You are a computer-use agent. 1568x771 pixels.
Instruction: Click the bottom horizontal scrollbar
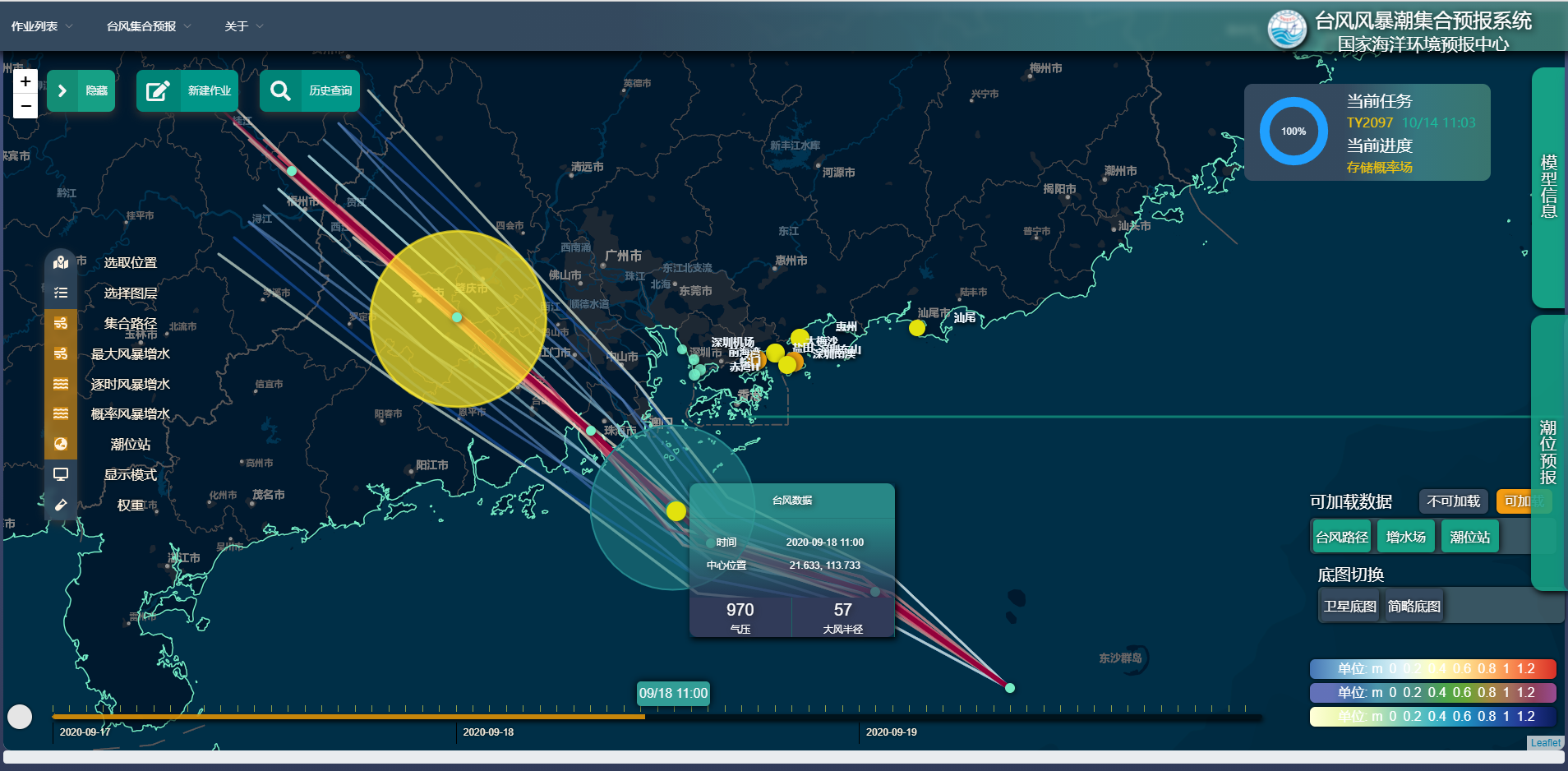pyautogui.click(x=784, y=757)
